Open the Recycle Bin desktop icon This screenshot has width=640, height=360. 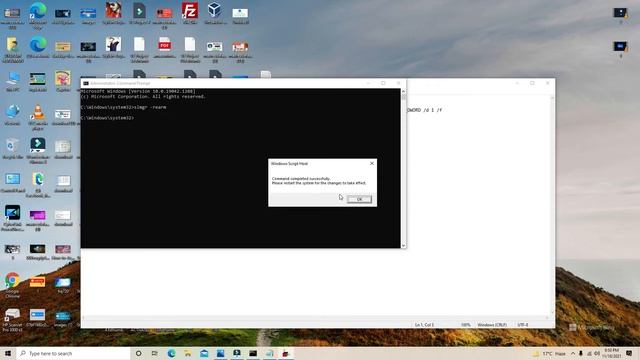tap(12, 149)
